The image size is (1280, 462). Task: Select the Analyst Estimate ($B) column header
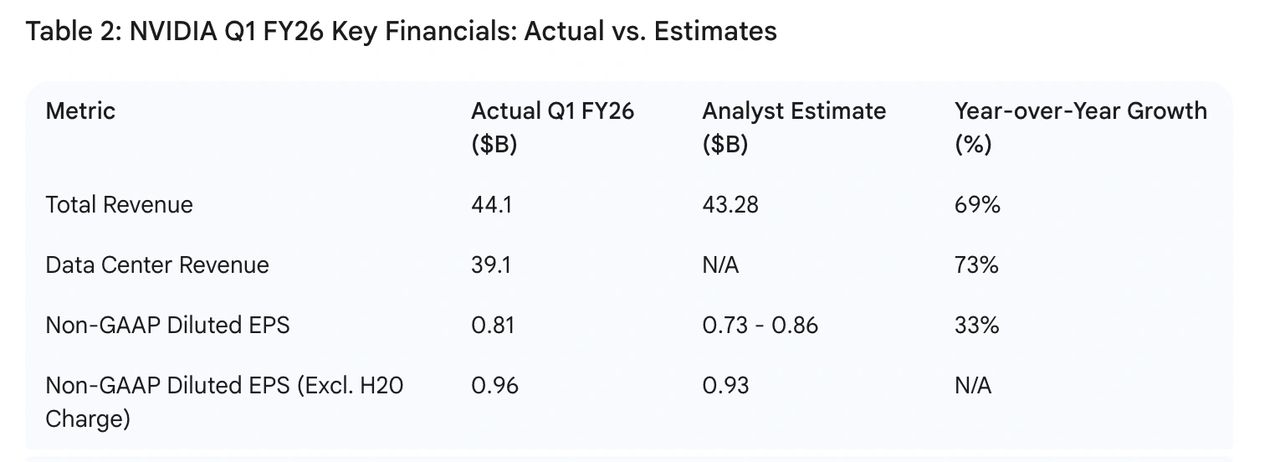(793, 127)
